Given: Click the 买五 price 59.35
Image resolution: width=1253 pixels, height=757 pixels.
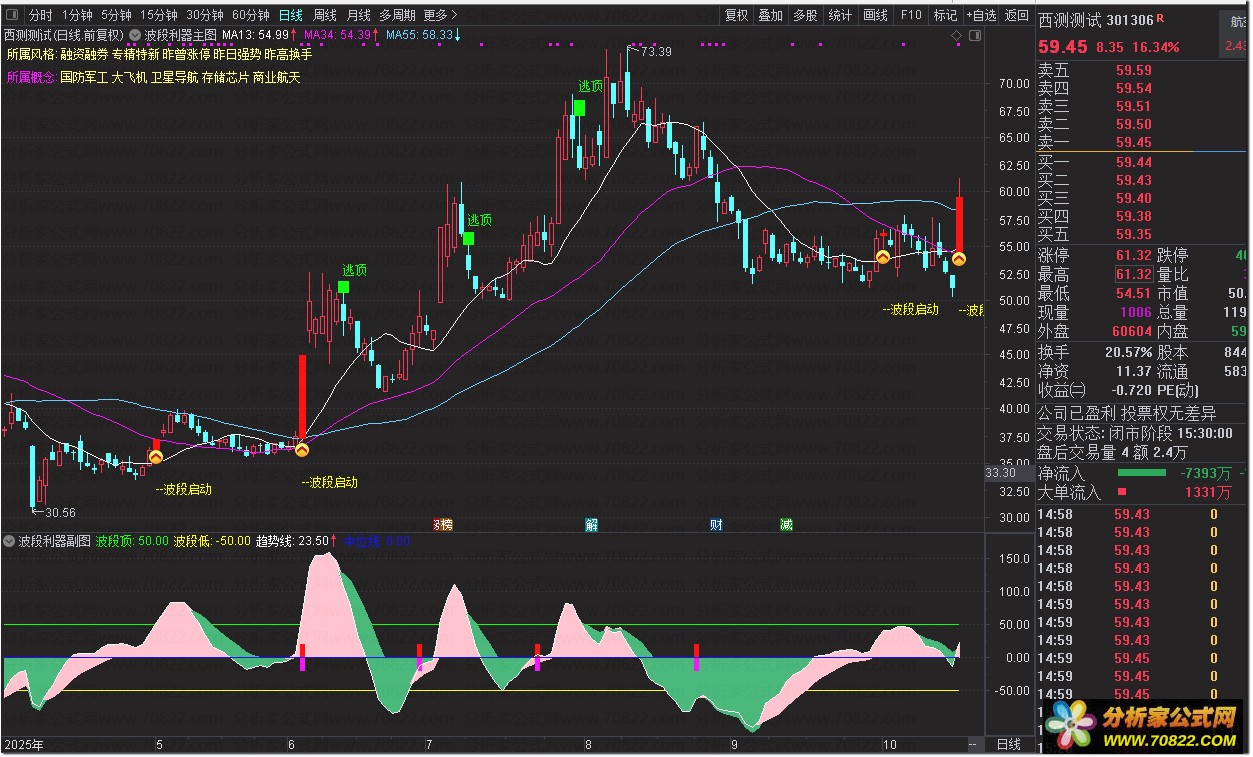Looking at the screenshot, I should point(1133,234).
